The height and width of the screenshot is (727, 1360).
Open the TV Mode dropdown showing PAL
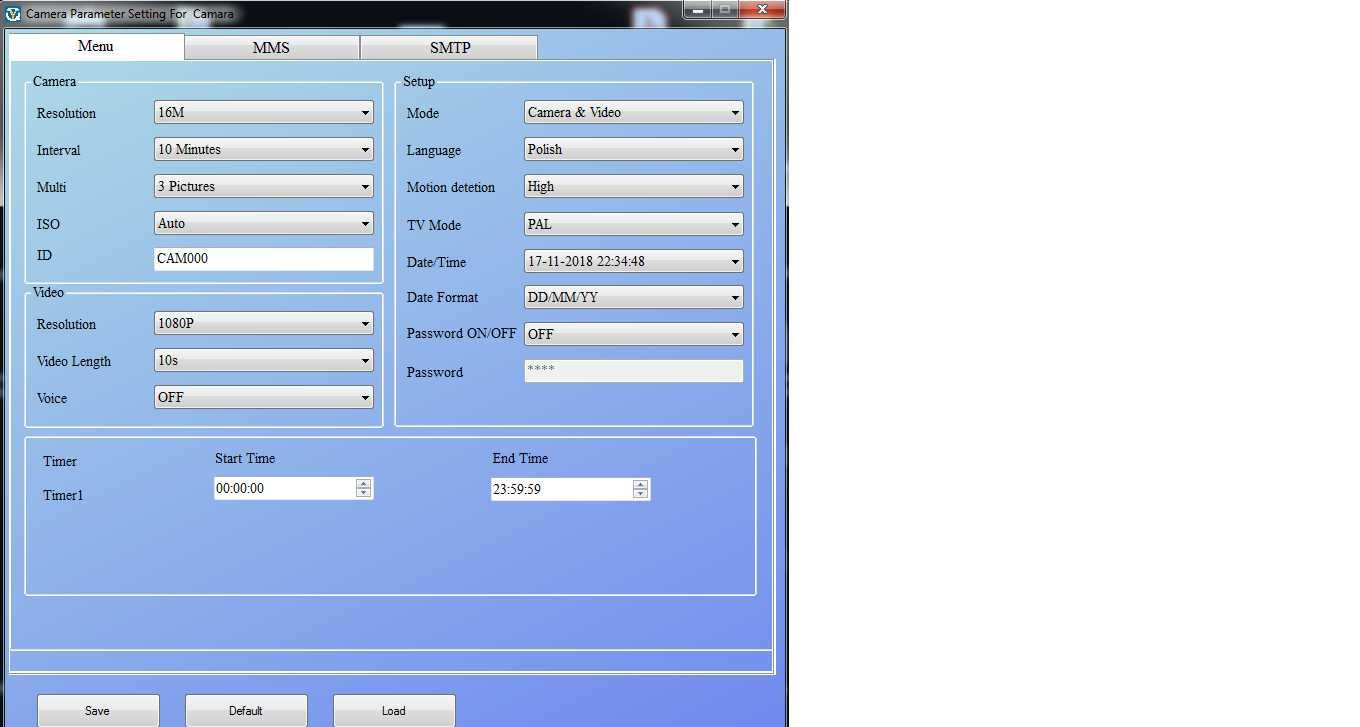pos(634,225)
